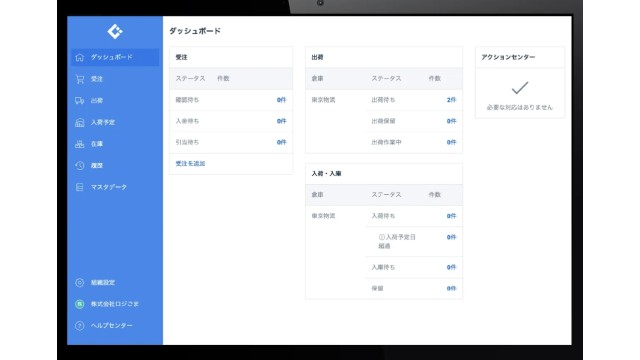Click the stacked boxes icon beside 在庫
The height and width of the screenshot is (360, 640).
tap(80, 144)
